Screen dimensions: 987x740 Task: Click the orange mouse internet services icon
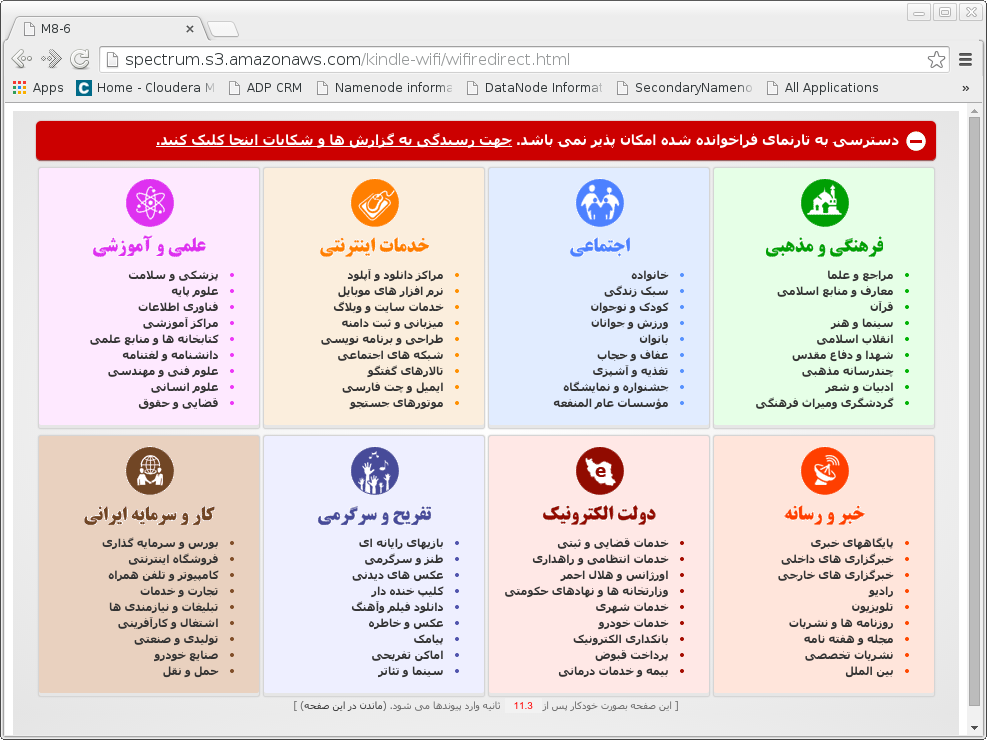(375, 203)
